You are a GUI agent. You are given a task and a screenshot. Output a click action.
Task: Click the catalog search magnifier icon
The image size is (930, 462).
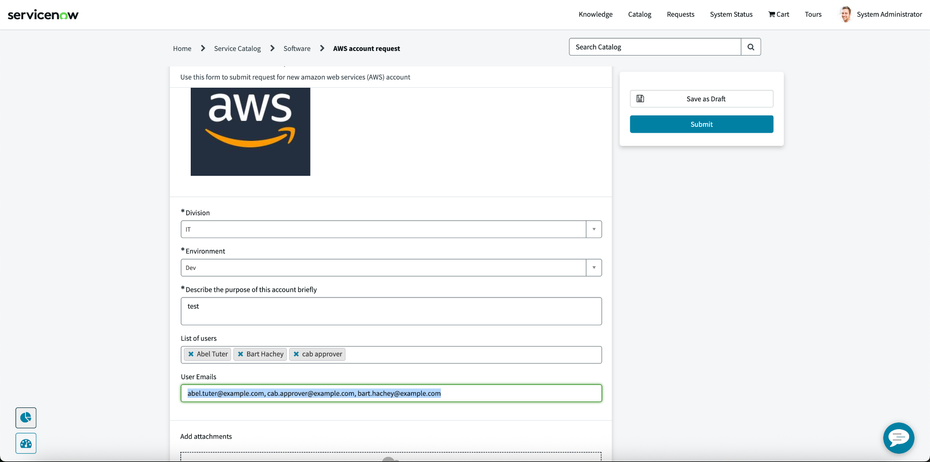coord(751,47)
